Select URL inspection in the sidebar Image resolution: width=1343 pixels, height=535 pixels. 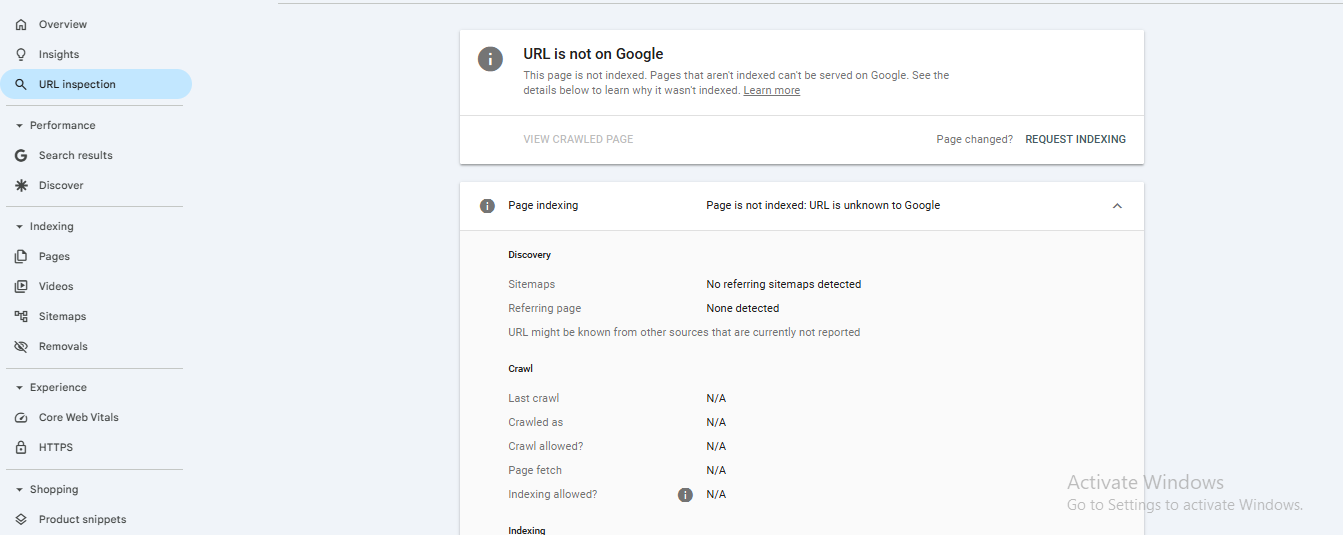[96, 84]
